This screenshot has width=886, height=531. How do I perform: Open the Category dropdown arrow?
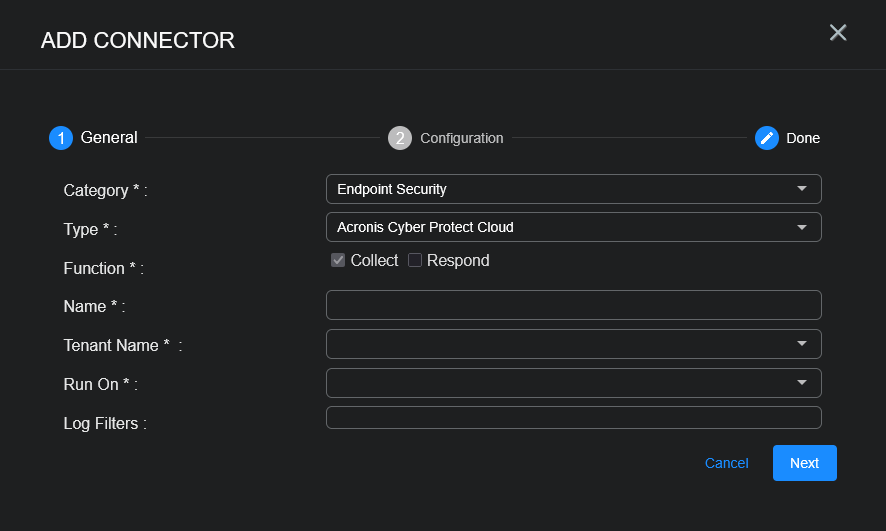click(x=801, y=189)
